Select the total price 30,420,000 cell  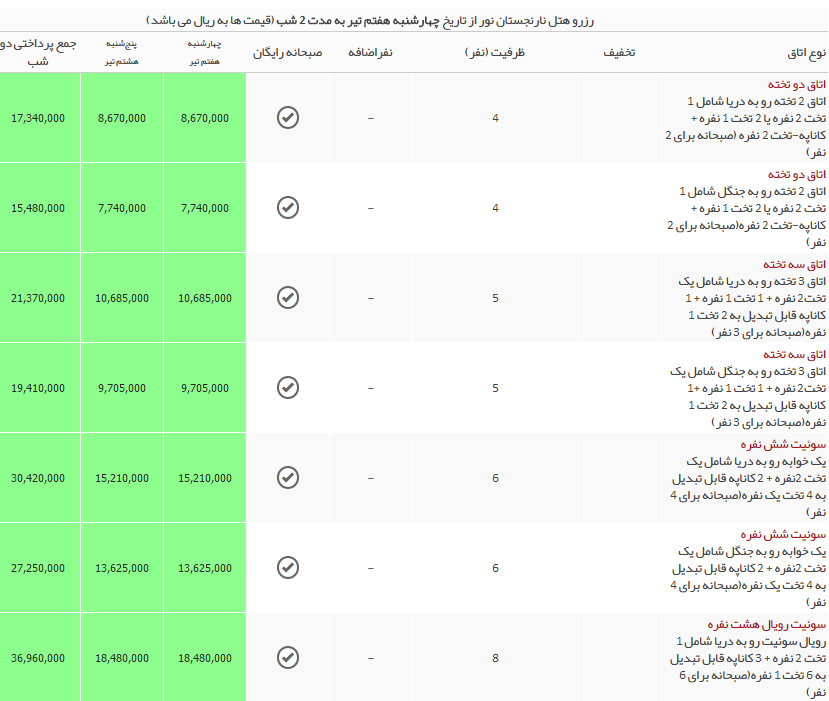point(40,477)
